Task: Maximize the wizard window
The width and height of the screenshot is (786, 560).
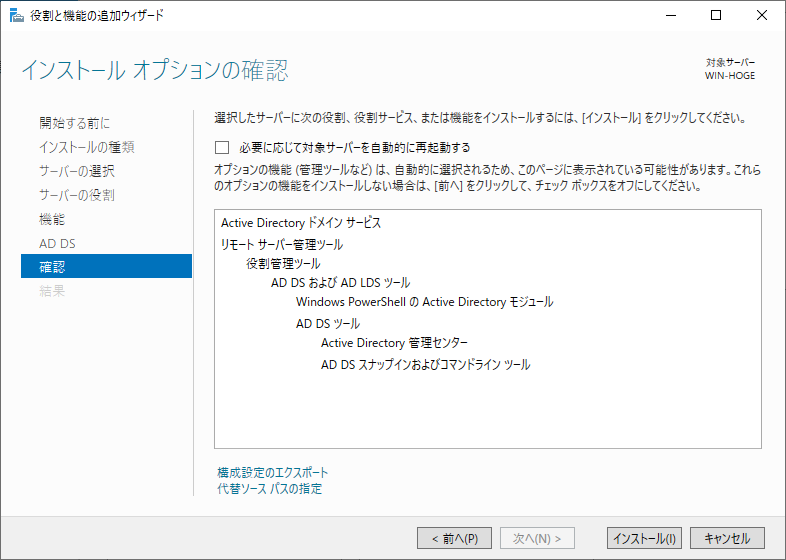Action: [x=716, y=16]
